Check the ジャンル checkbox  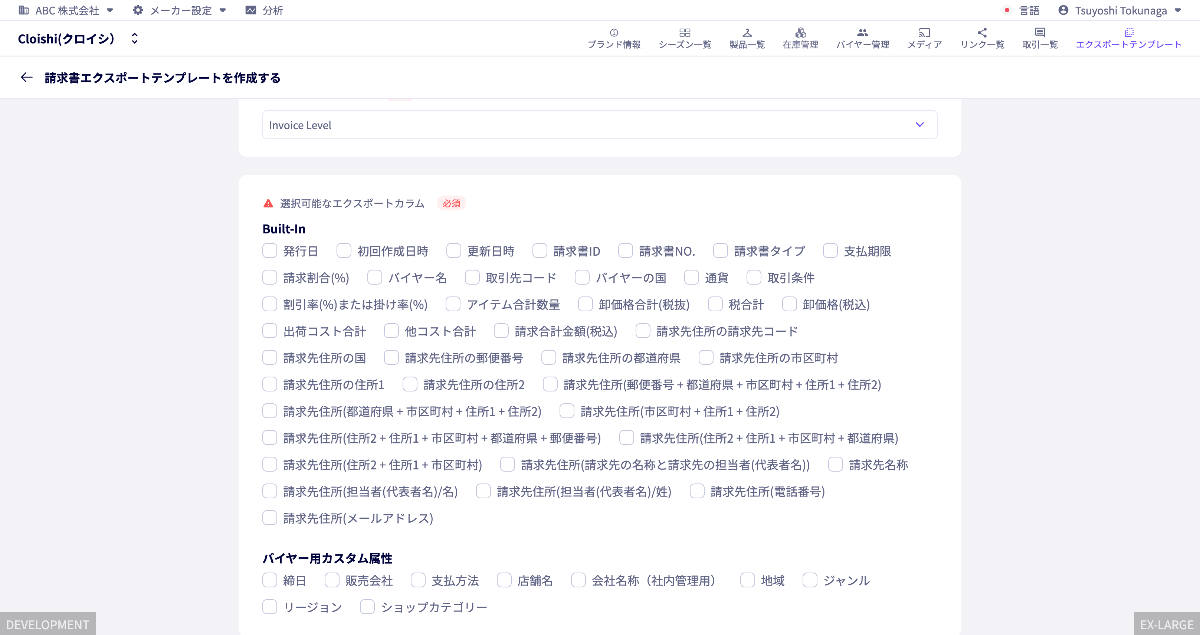810,580
